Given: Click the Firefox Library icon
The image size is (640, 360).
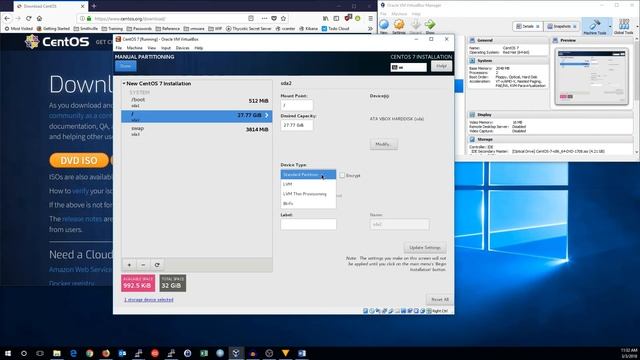Looking at the screenshot, I should pos(325,18).
